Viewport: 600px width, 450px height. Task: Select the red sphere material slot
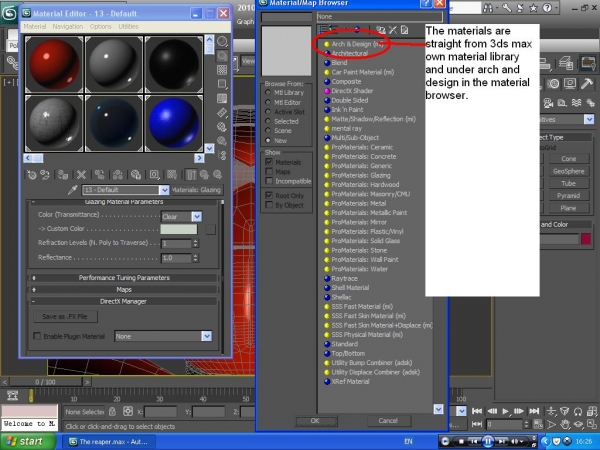pyautogui.click(x=54, y=64)
